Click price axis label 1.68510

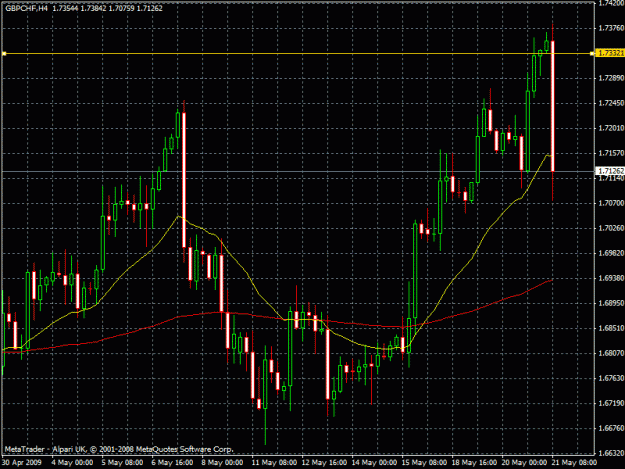(x=611, y=328)
